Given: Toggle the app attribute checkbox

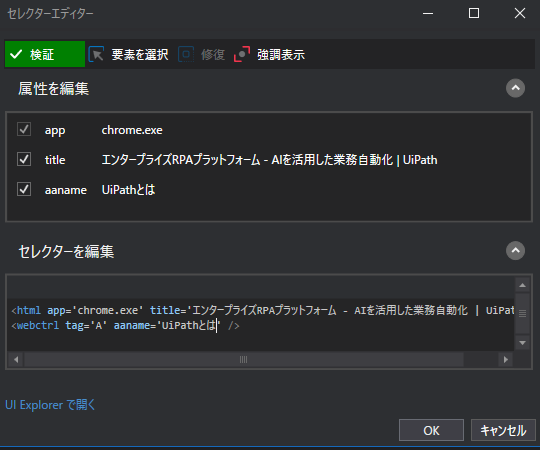Looking at the screenshot, I should click(24, 129).
